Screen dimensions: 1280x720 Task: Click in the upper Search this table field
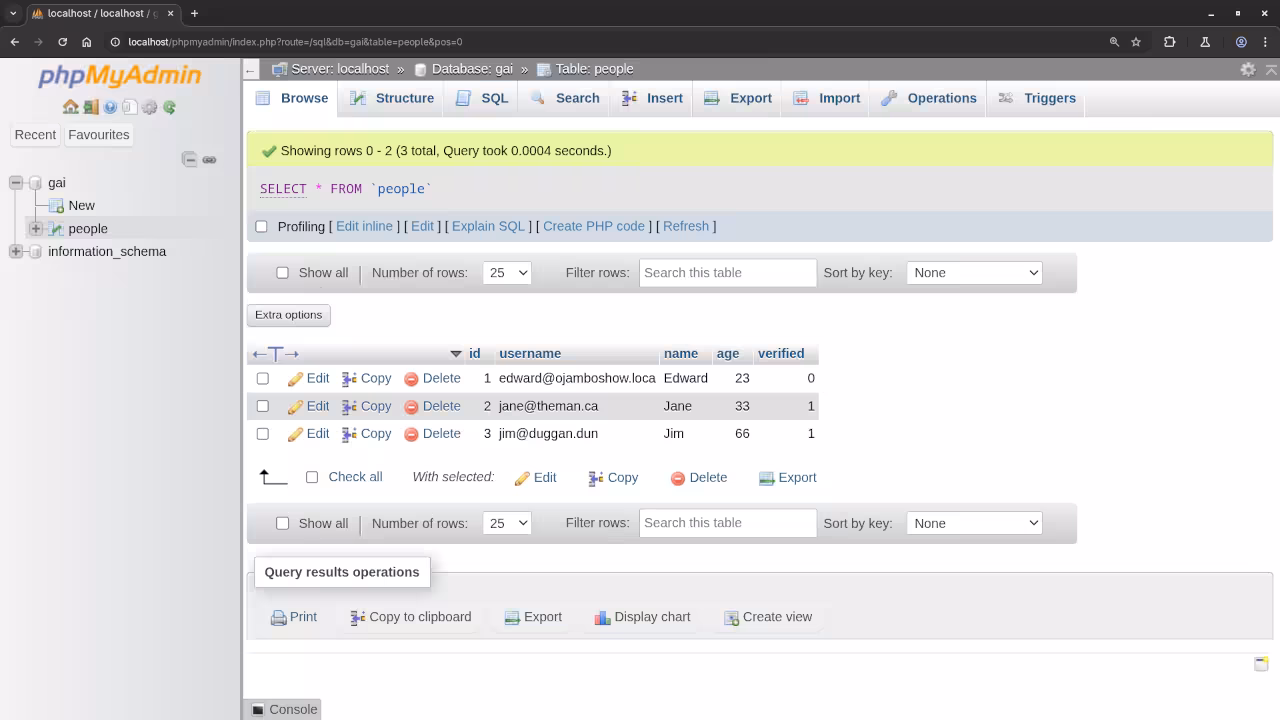[x=728, y=273]
